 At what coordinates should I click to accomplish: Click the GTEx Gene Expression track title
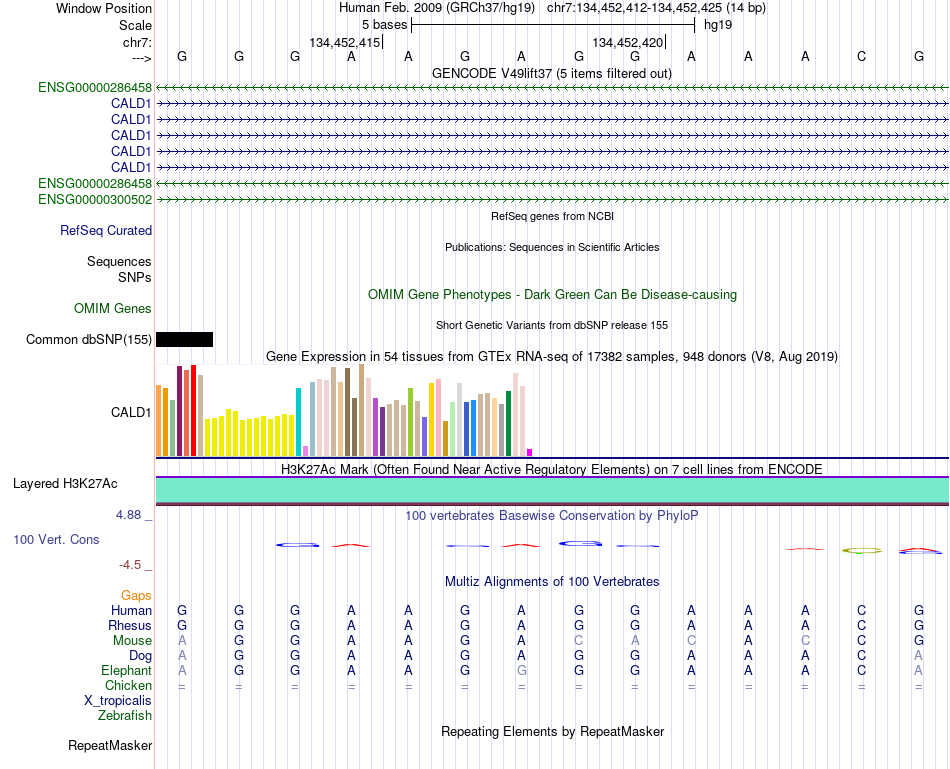click(552, 356)
